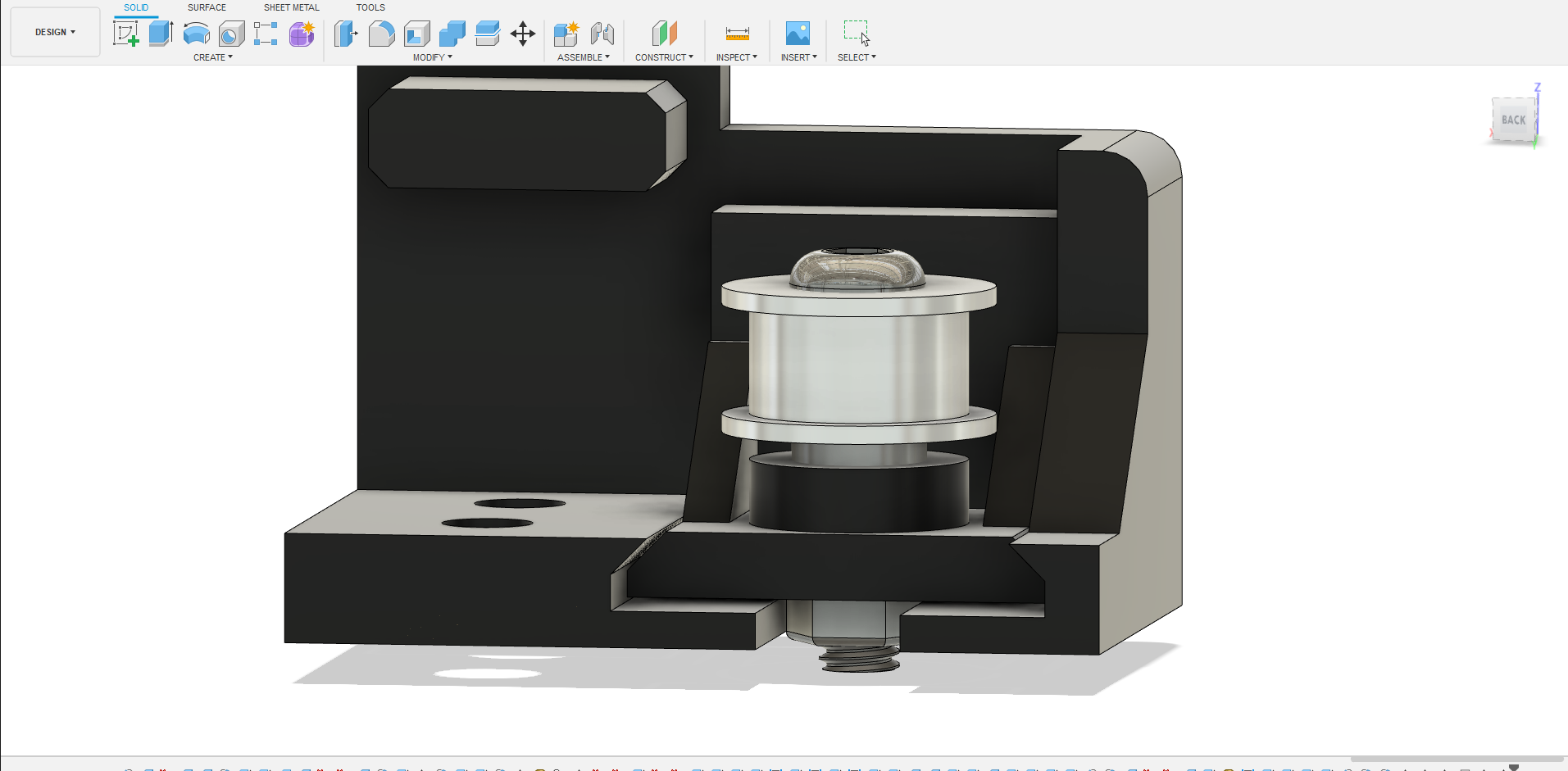Switch to the SURFACE tab
Viewport: 1568px width, 771px height.
(x=207, y=7)
